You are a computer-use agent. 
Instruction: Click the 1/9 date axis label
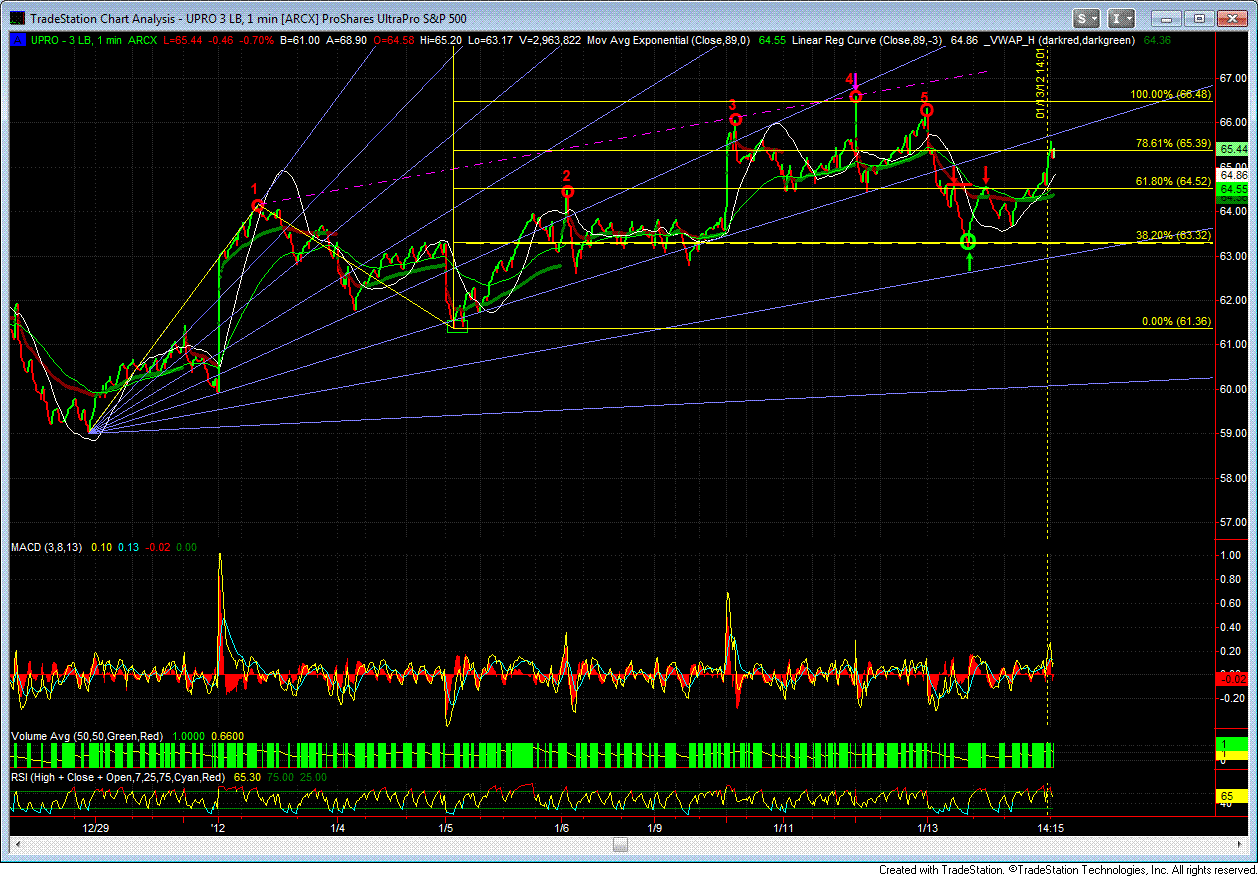(655, 828)
